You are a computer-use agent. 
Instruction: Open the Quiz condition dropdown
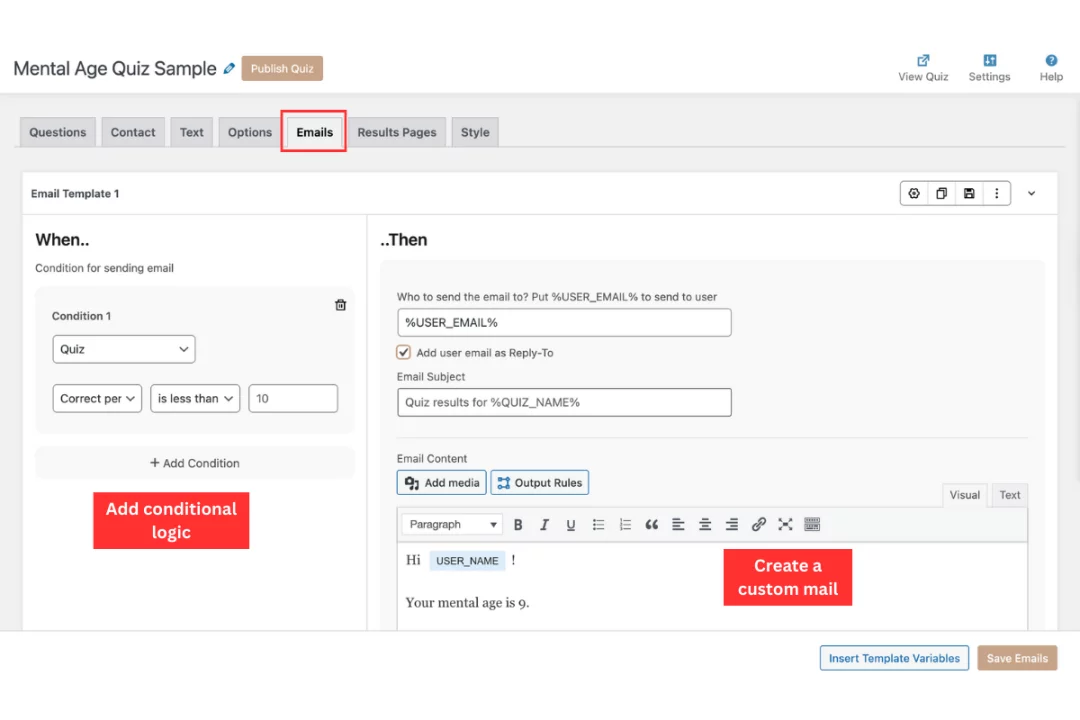pyautogui.click(x=124, y=349)
